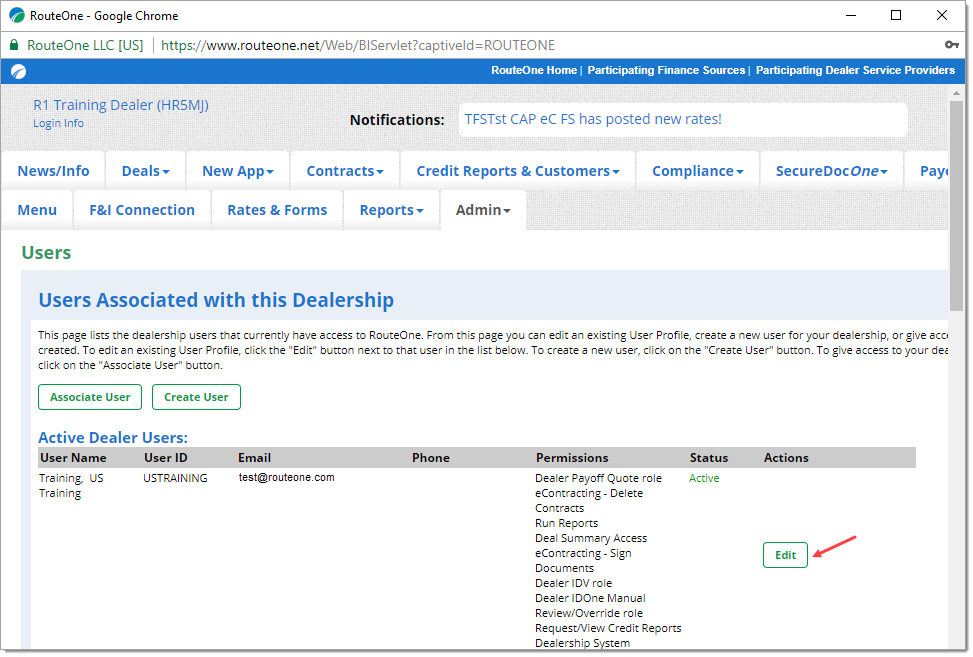973x657 pixels.
Task: Click the green padlock security icon
Action: (14, 45)
